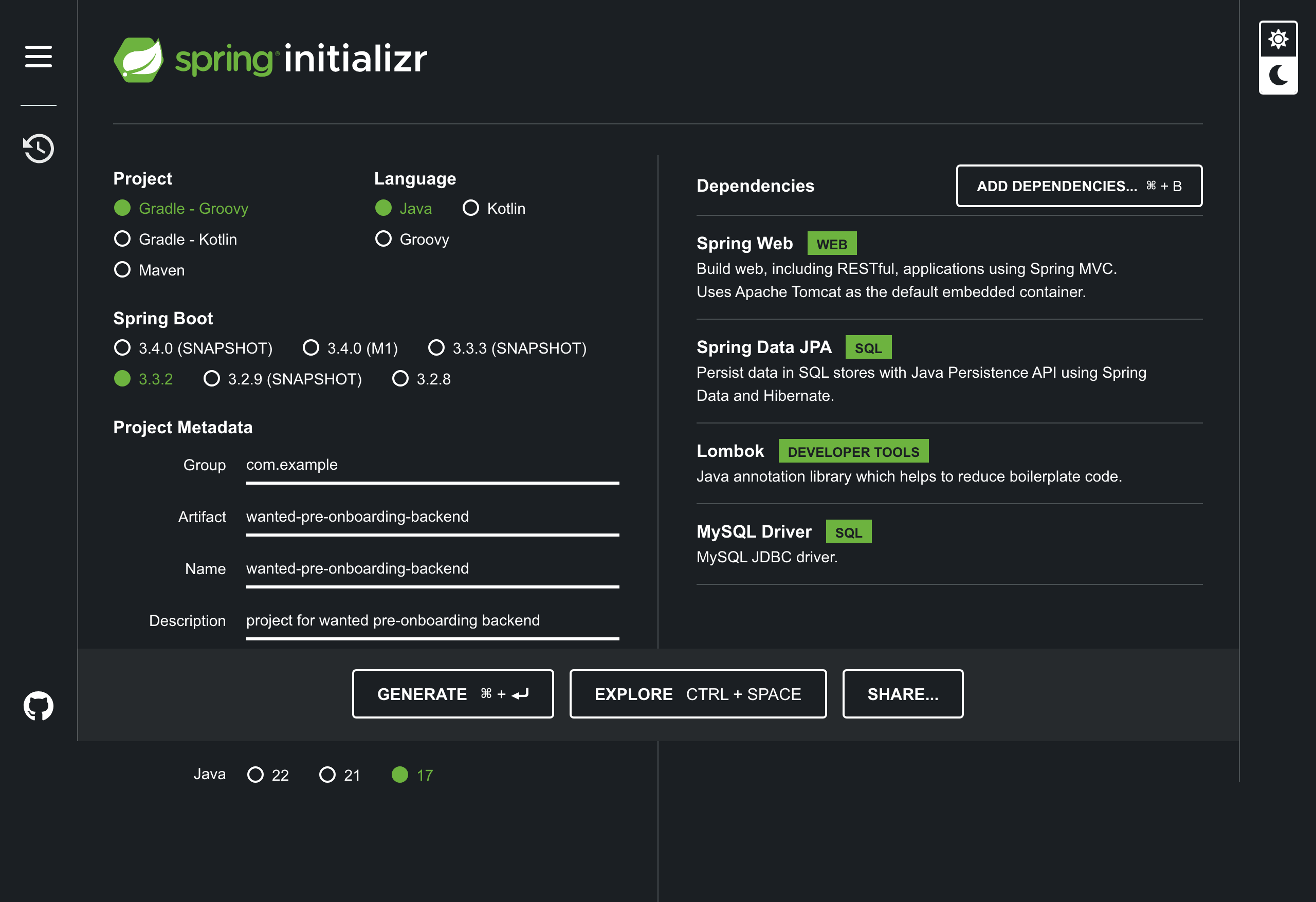Pick Java version 21
The image size is (1316, 902).
pyautogui.click(x=340, y=775)
